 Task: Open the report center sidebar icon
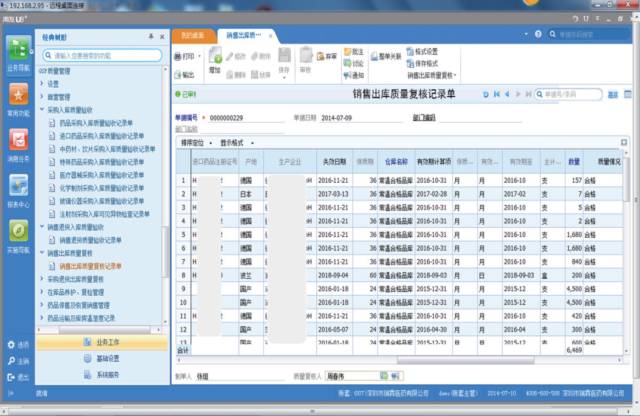18,185
